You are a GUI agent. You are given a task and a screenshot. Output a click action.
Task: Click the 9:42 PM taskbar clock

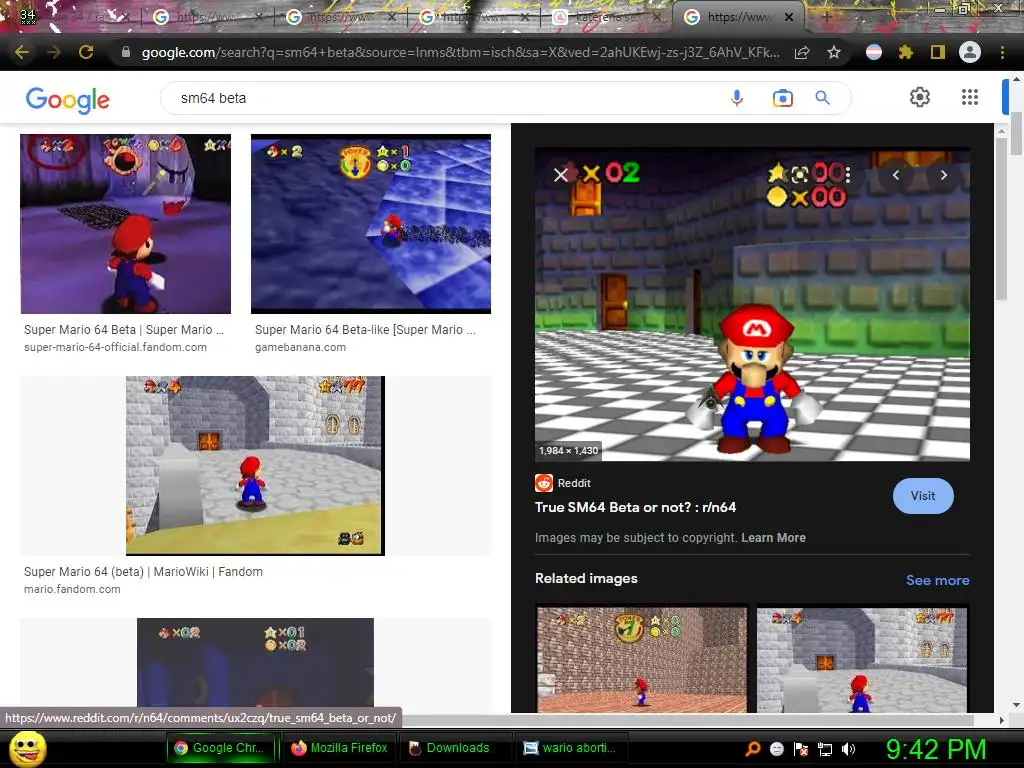click(935, 749)
